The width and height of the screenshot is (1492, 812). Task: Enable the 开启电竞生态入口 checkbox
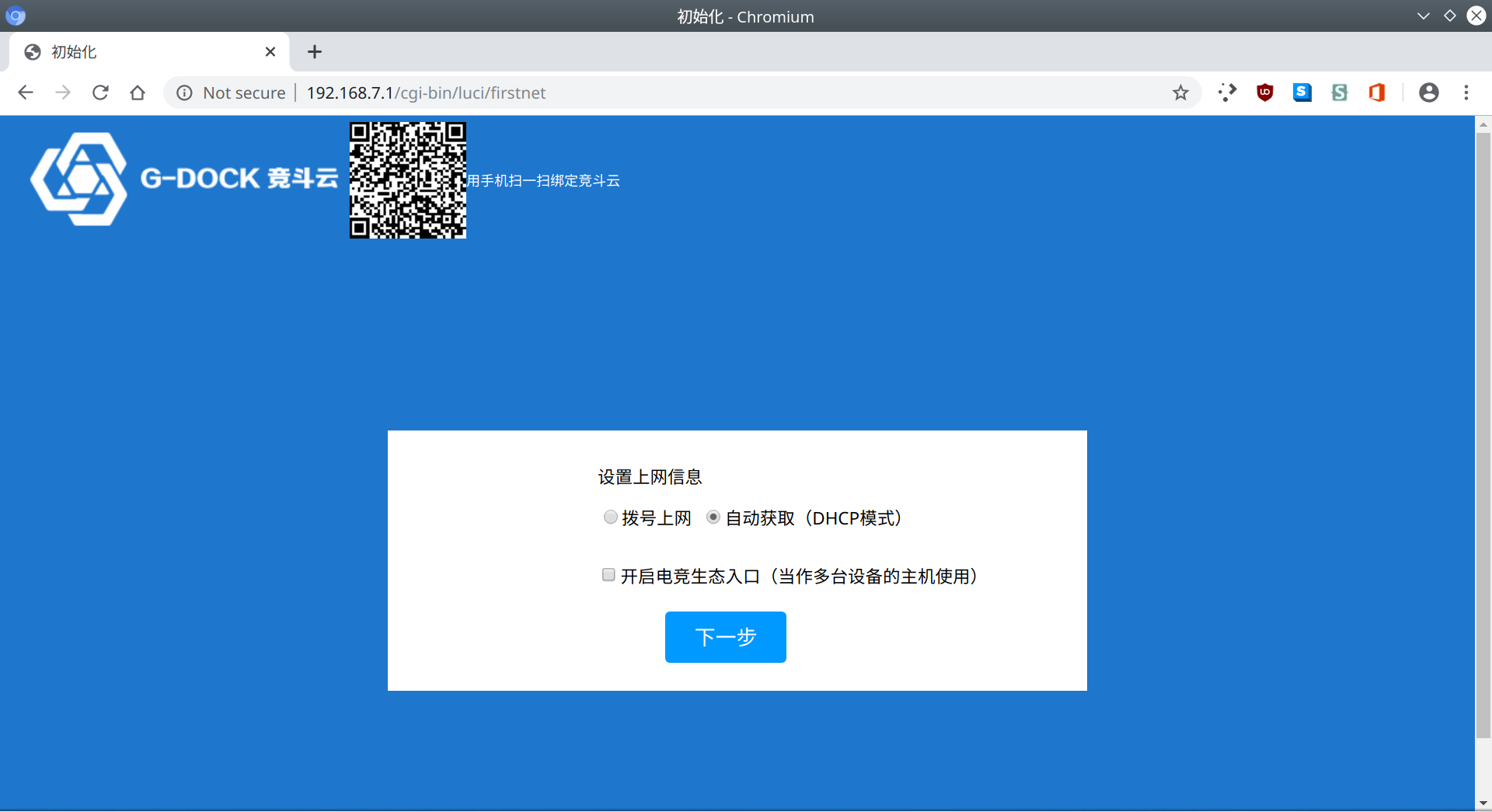(x=608, y=575)
